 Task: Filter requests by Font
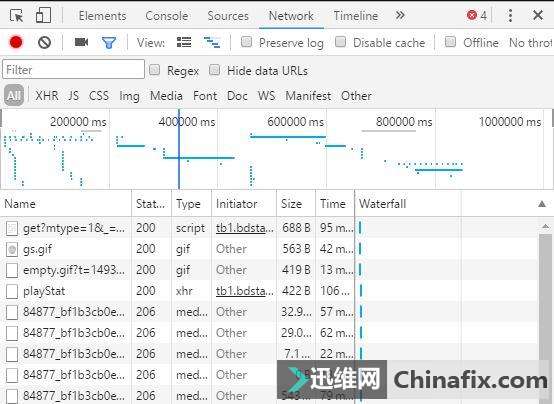click(205, 96)
